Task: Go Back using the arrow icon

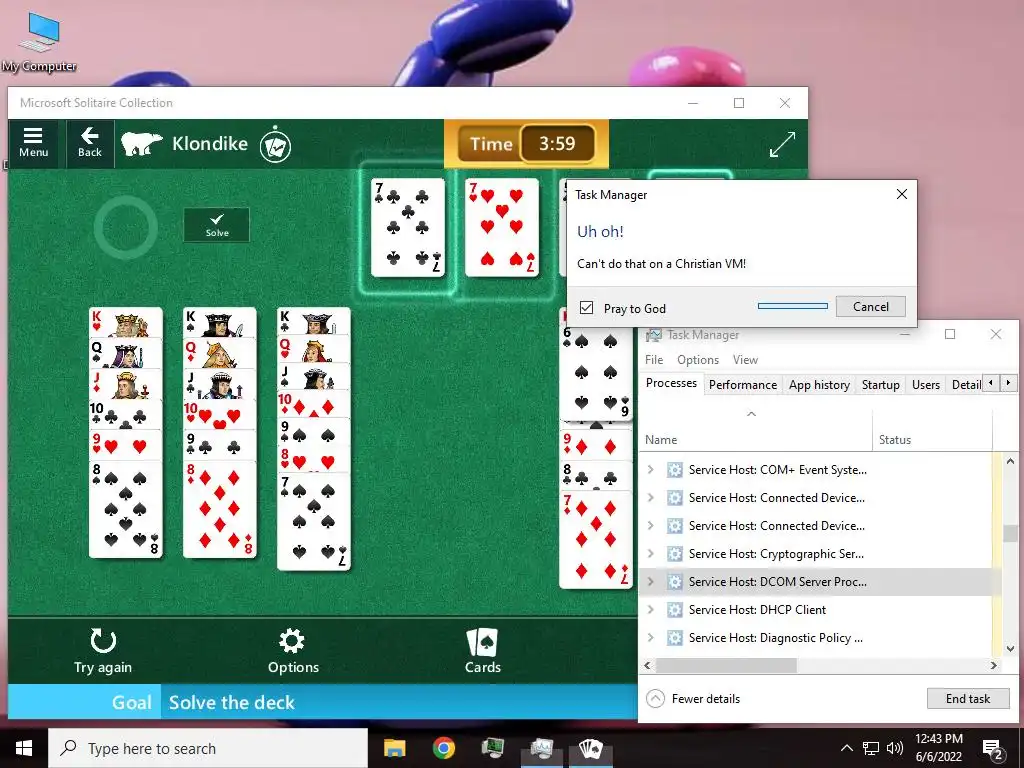Action: click(x=89, y=143)
